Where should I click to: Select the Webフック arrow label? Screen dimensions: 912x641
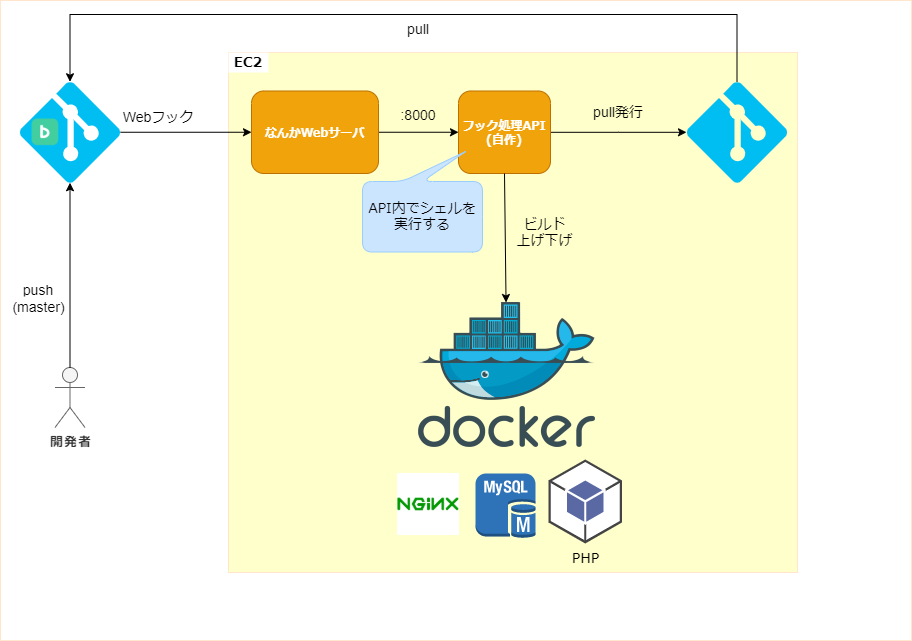[x=155, y=116]
